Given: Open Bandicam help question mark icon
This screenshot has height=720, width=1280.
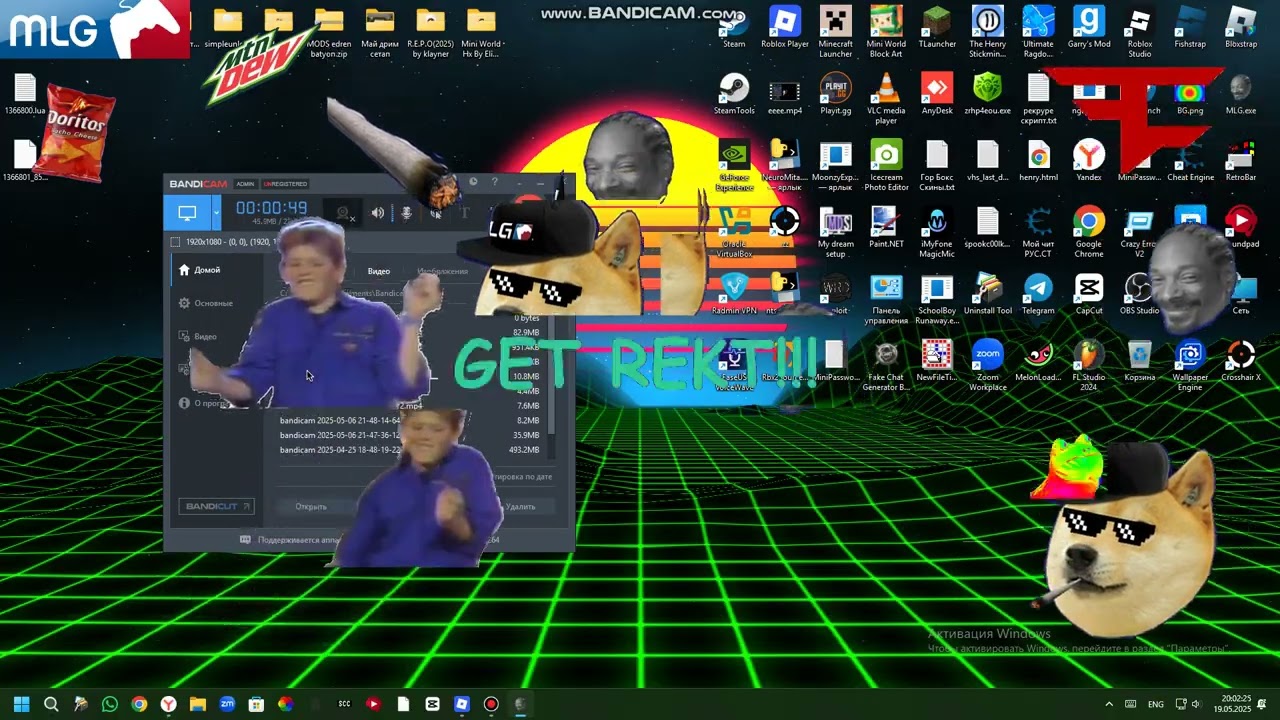Looking at the screenshot, I should [x=494, y=182].
